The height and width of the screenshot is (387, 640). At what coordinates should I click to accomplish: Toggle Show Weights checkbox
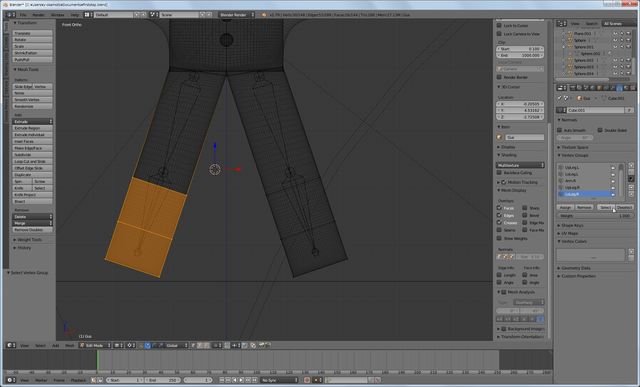point(499,238)
